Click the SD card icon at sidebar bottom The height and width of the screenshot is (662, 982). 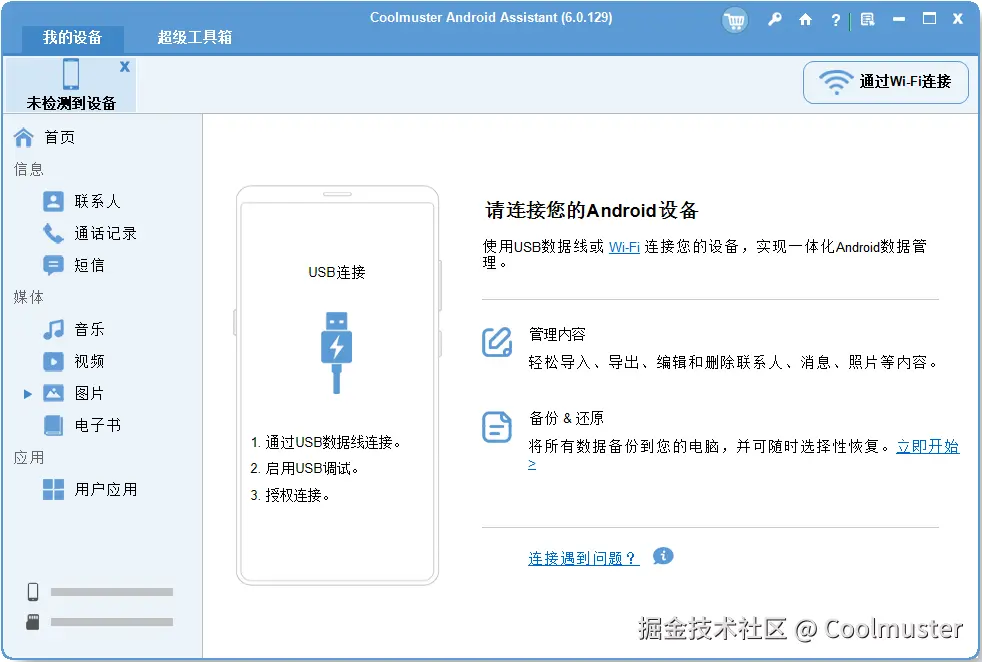33,622
